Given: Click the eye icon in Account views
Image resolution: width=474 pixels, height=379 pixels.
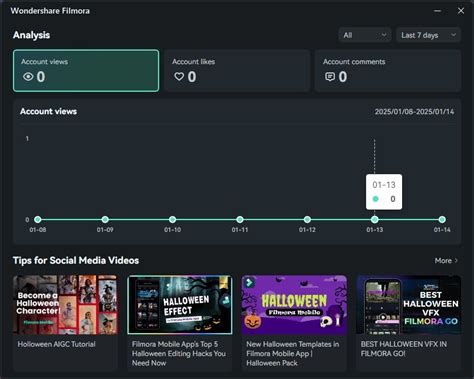Looking at the screenshot, I should coord(28,77).
